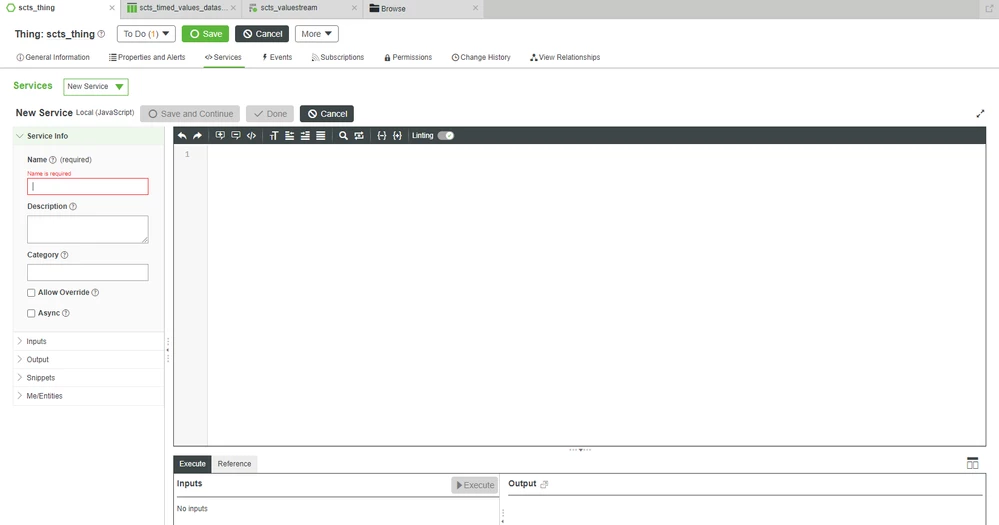Expand the Output section in left panel

[89, 359]
